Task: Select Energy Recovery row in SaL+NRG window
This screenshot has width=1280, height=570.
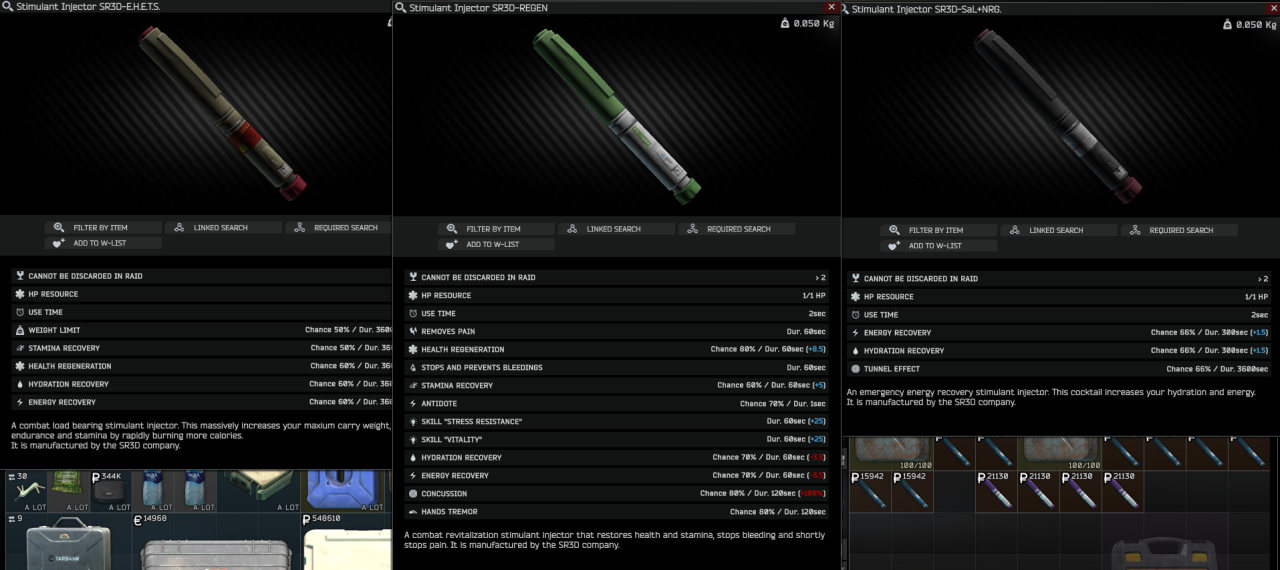Action: (x=1059, y=332)
